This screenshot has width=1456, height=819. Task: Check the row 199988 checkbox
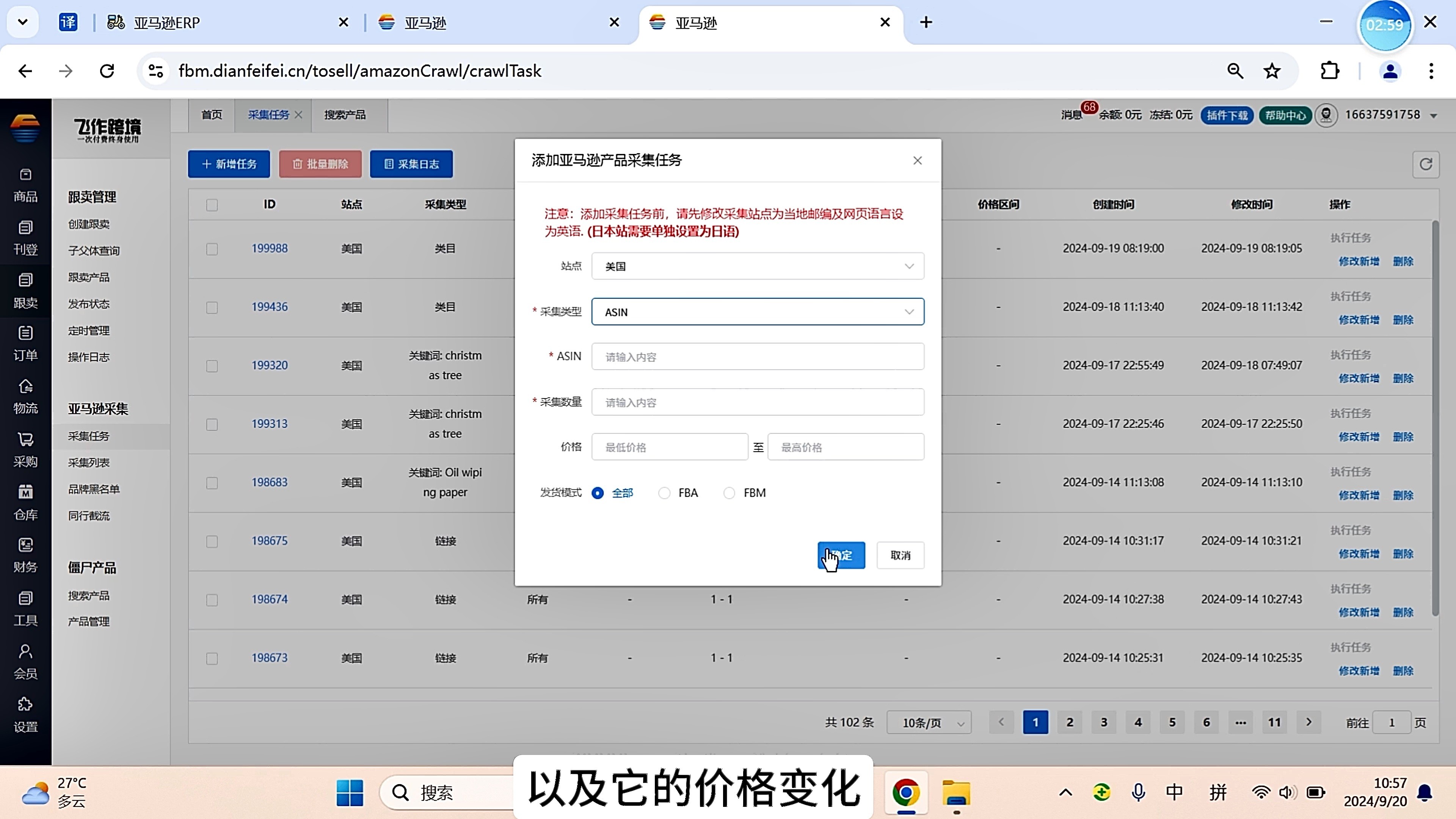tap(212, 249)
